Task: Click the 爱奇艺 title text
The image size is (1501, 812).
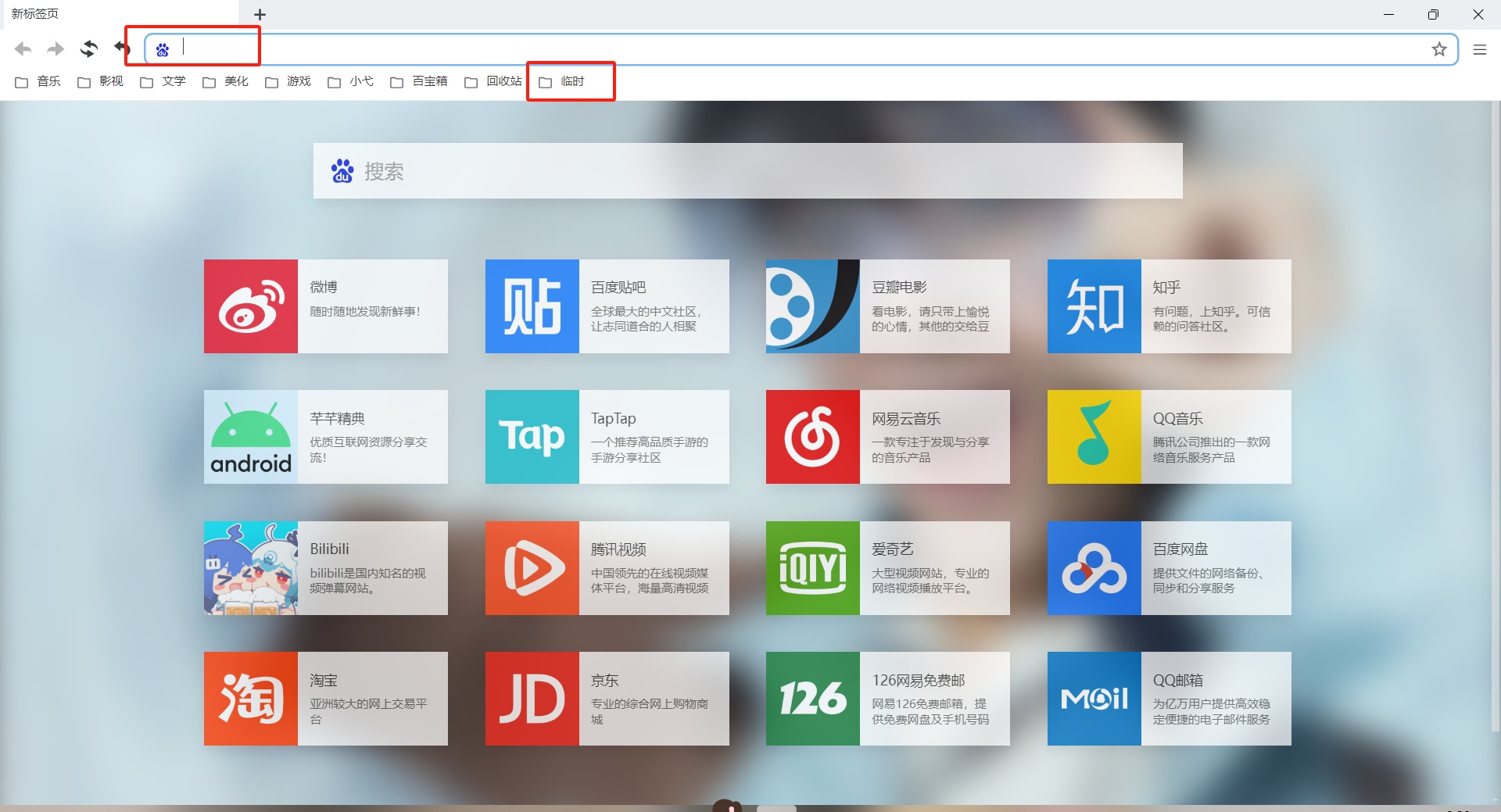Action: click(893, 549)
